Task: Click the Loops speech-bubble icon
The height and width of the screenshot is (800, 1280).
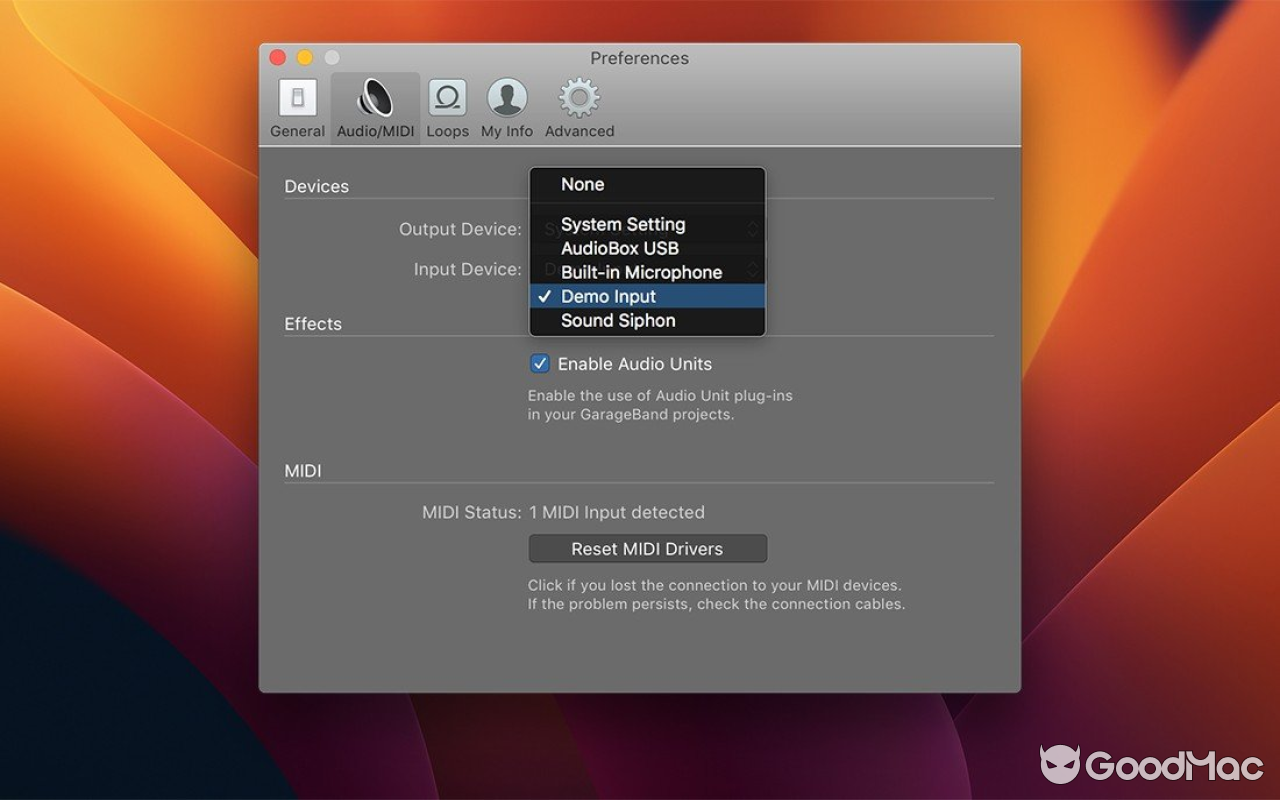Action: 447,98
